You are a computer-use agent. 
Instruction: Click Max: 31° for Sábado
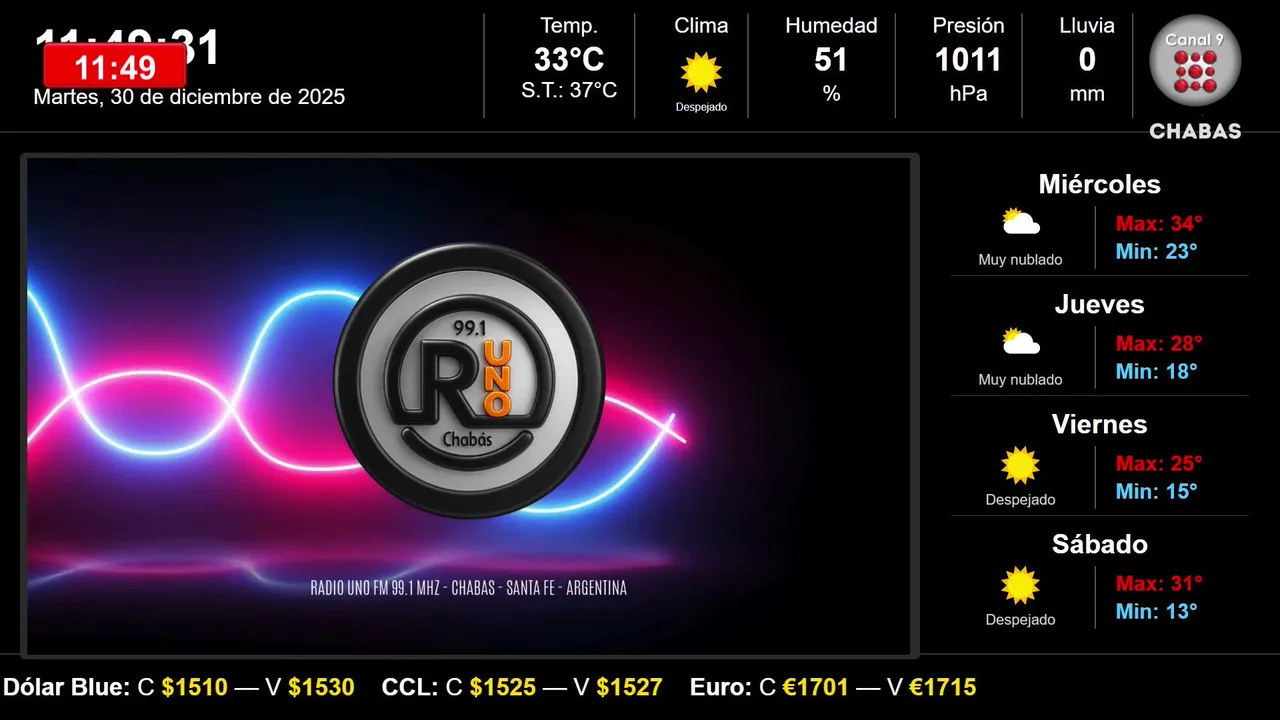pos(1159,583)
